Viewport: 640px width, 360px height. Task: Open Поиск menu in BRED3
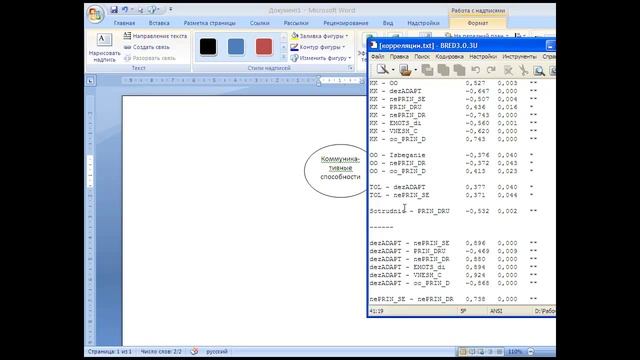422,56
